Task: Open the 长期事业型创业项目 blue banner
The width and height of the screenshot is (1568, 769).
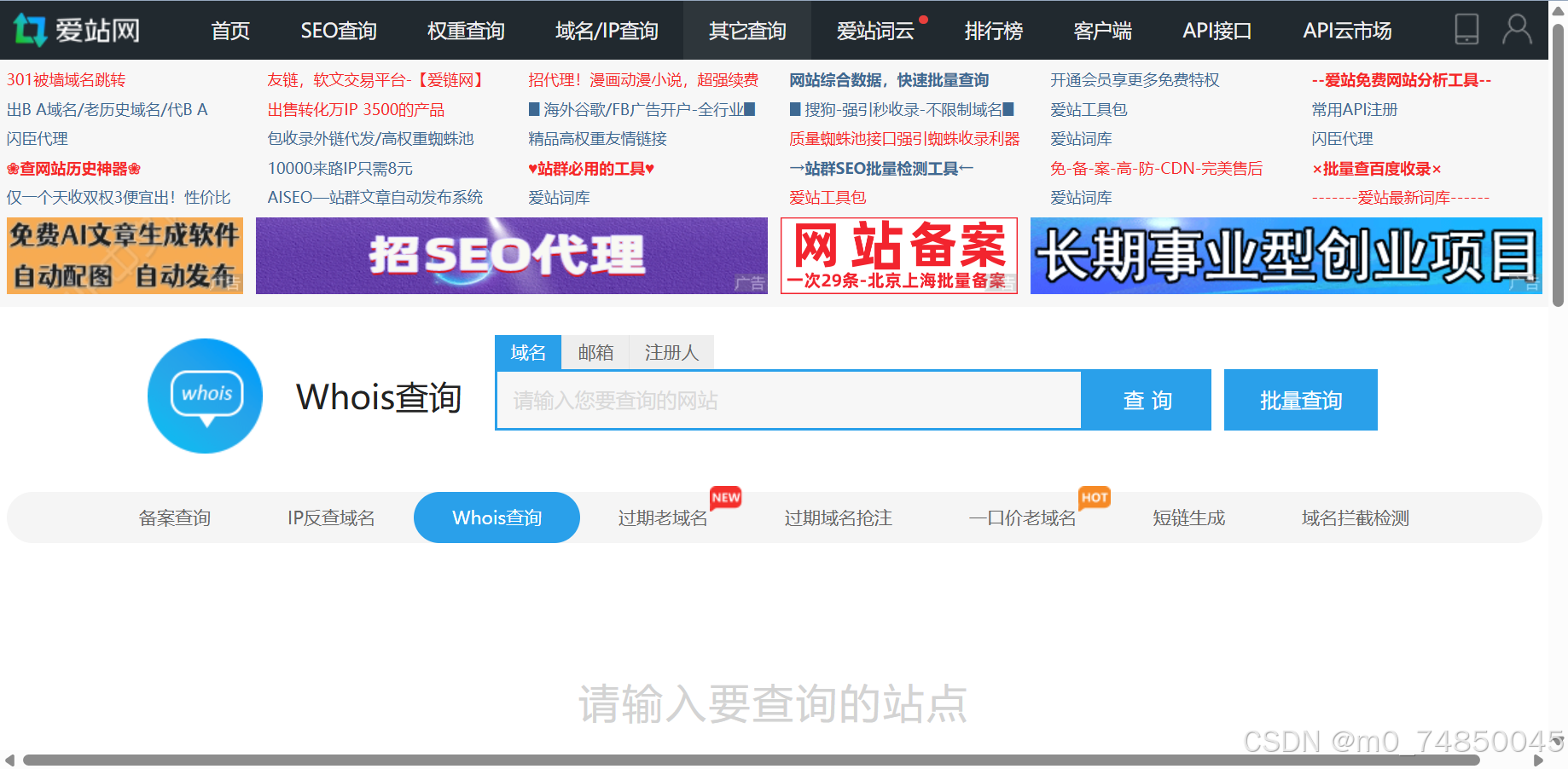Action: coord(1286,256)
